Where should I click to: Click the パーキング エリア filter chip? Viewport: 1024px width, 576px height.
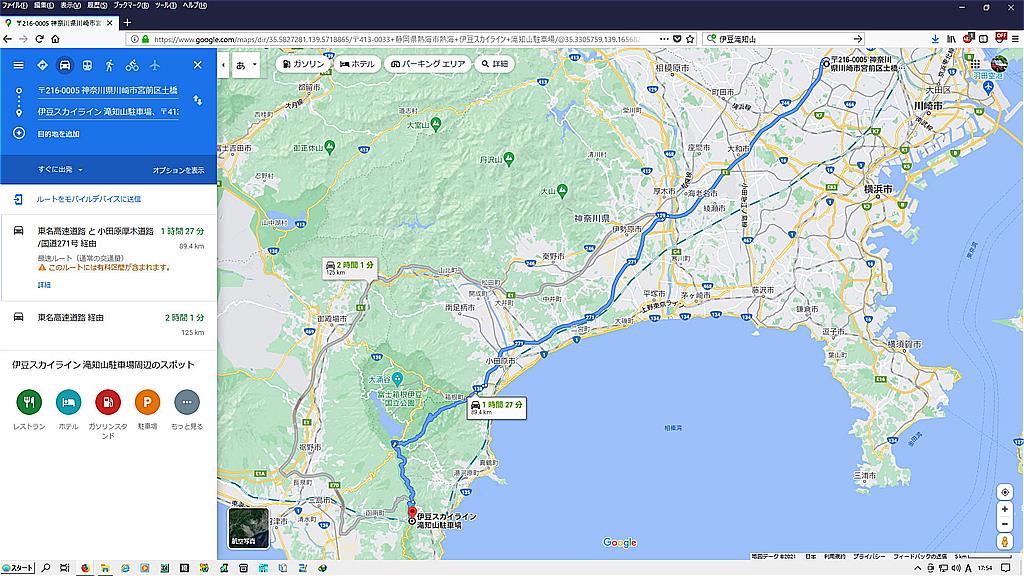click(428, 64)
